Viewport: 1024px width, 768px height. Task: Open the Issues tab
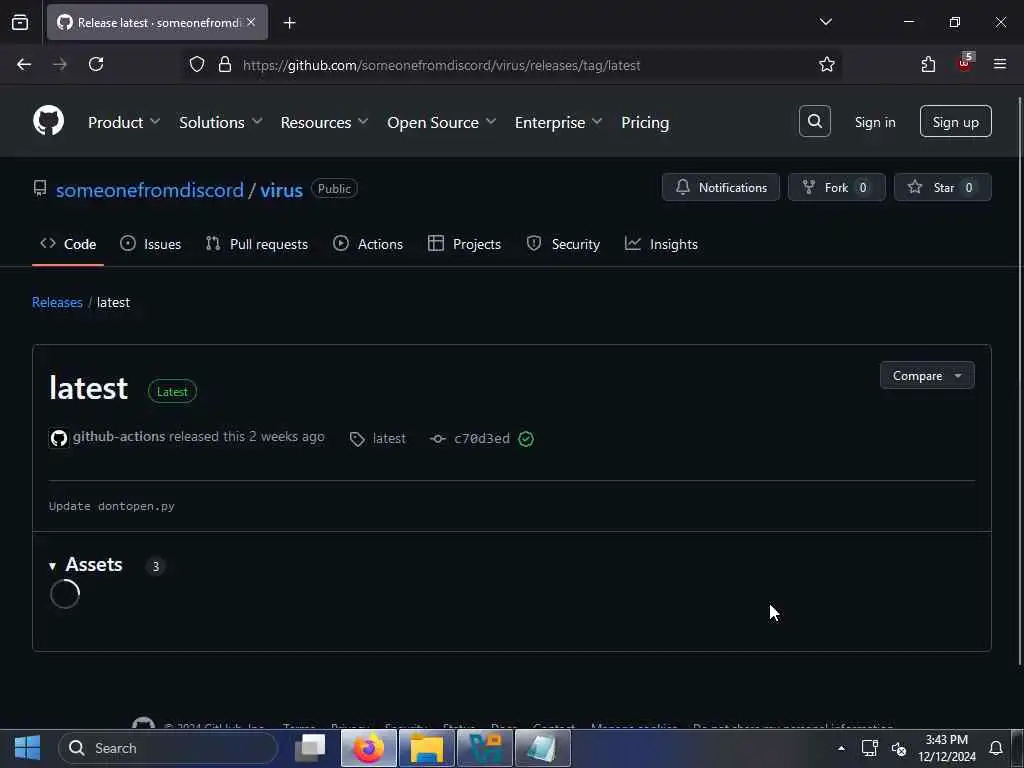pyautogui.click(x=151, y=244)
